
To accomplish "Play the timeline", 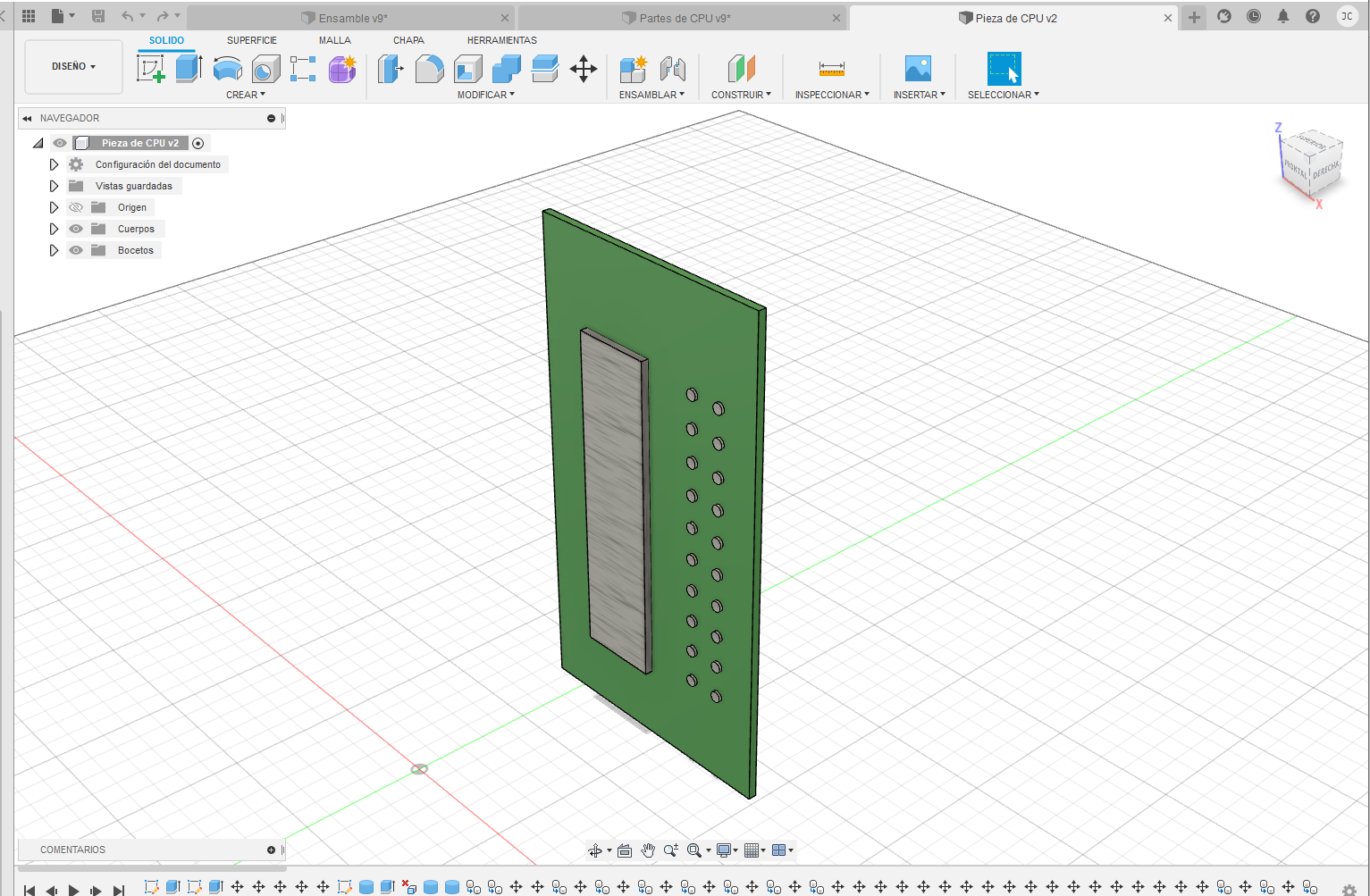I will click(74, 890).
